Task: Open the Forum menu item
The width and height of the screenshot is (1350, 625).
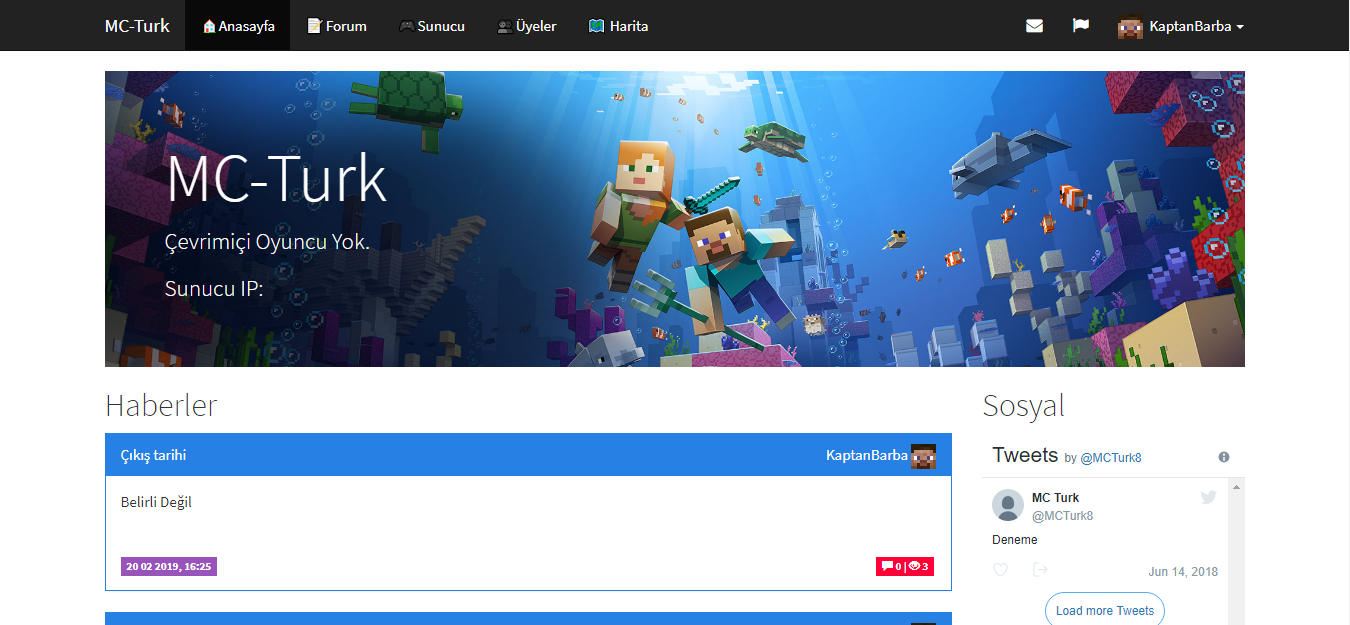Action: [x=337, y=26]
